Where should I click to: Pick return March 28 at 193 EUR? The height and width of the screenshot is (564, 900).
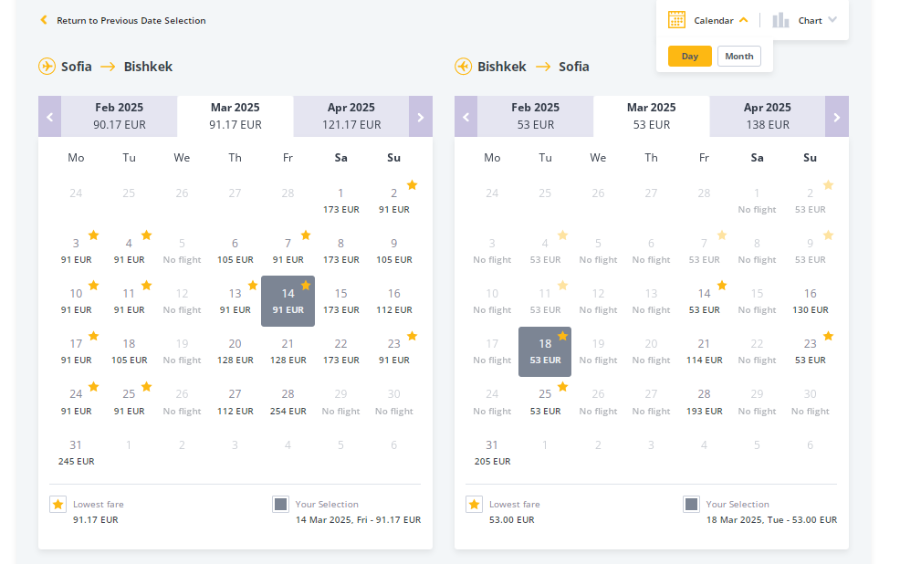[704, 402]
